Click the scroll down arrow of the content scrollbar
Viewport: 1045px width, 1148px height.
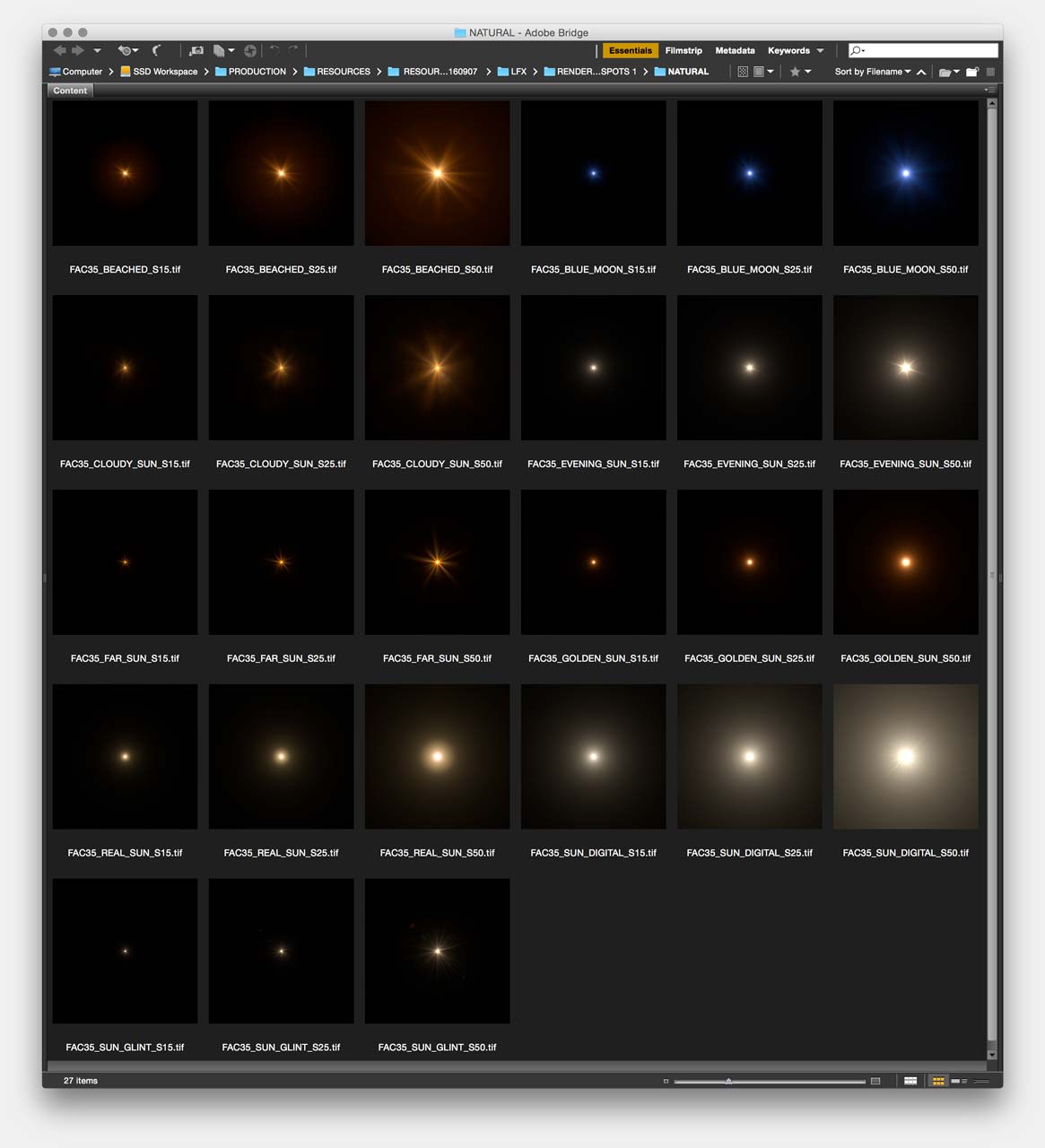click(991, 1055)
